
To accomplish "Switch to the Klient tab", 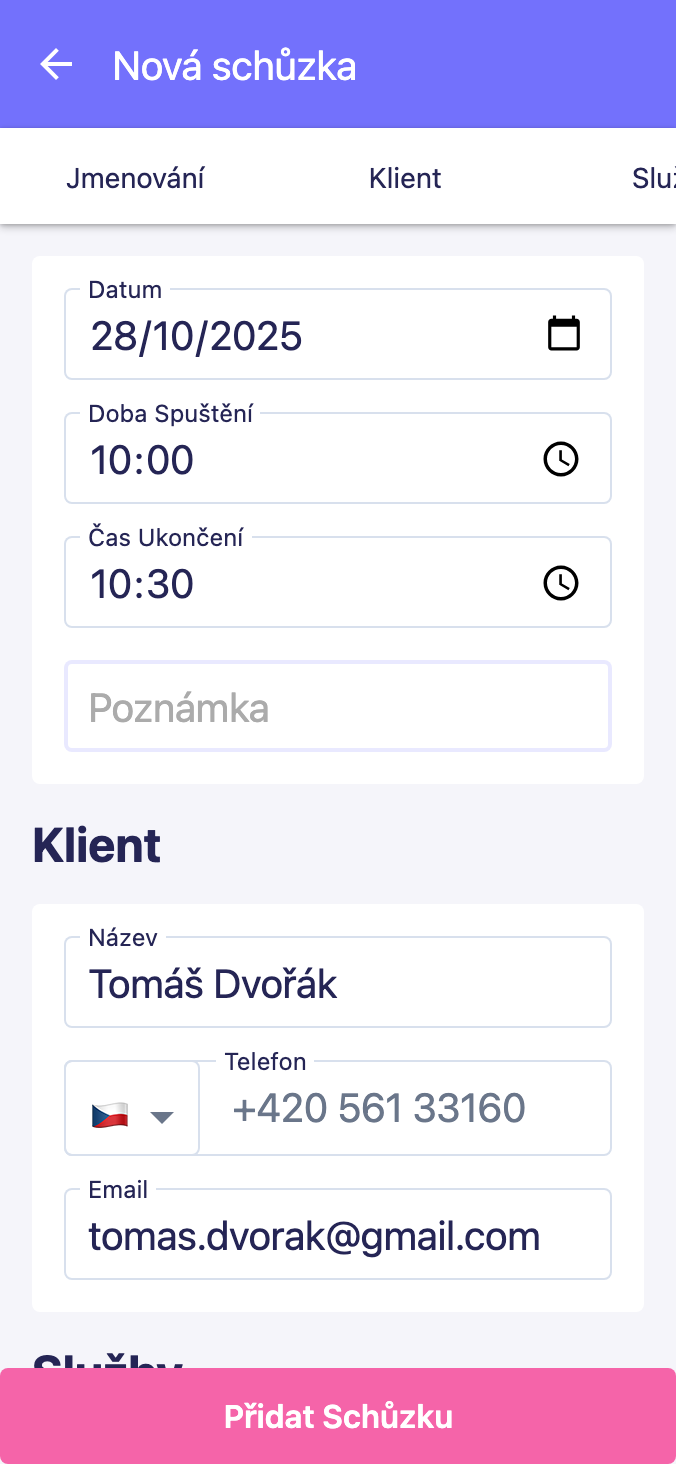I will 405,179.
